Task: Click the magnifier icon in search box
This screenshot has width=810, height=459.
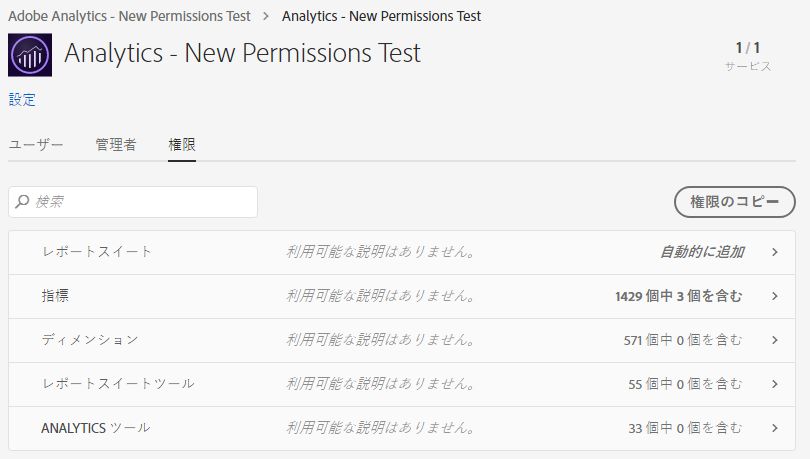Action: tap(23, 202)
